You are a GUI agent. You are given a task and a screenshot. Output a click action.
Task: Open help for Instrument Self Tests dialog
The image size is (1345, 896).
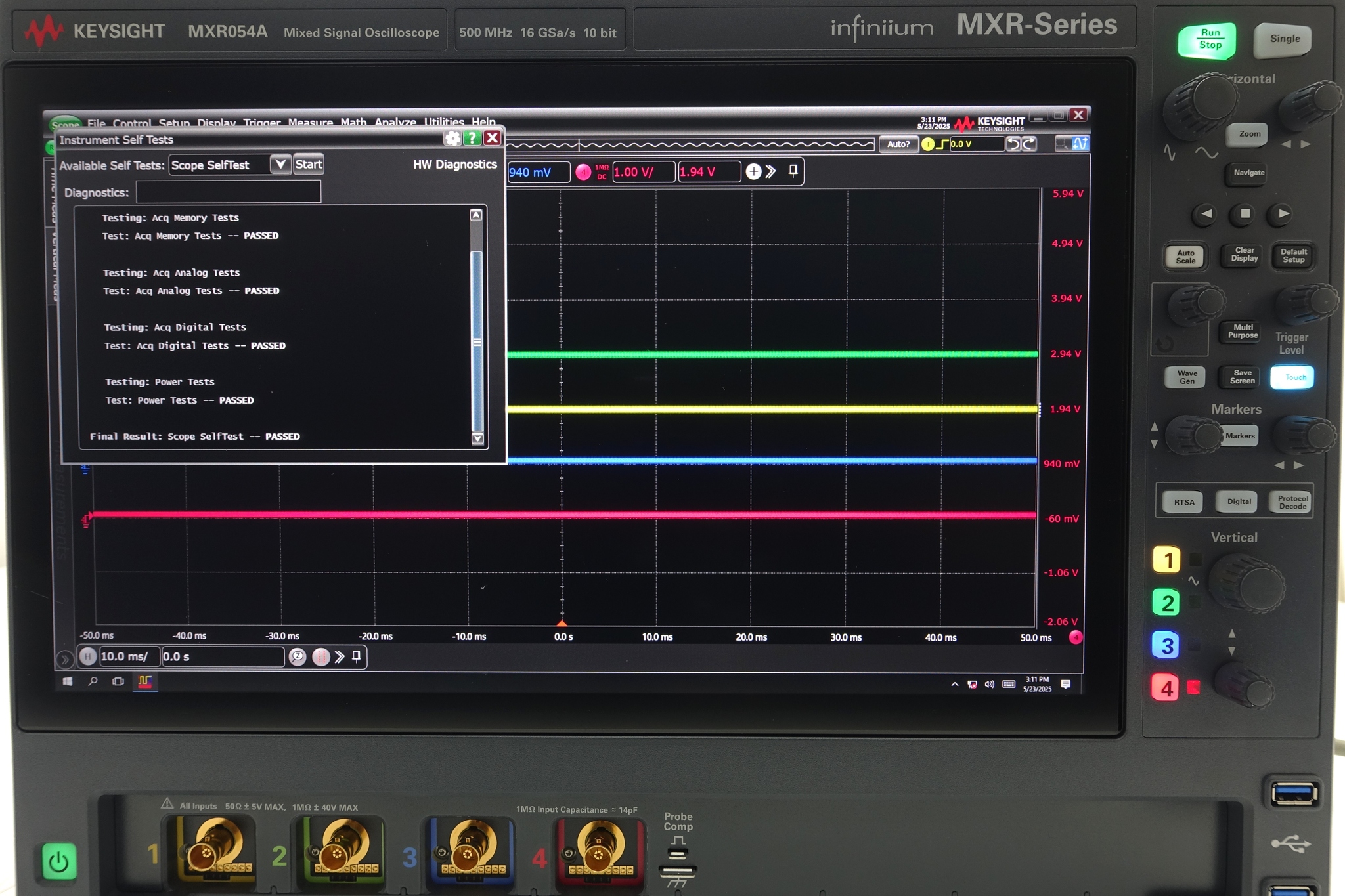coord(472,138)
